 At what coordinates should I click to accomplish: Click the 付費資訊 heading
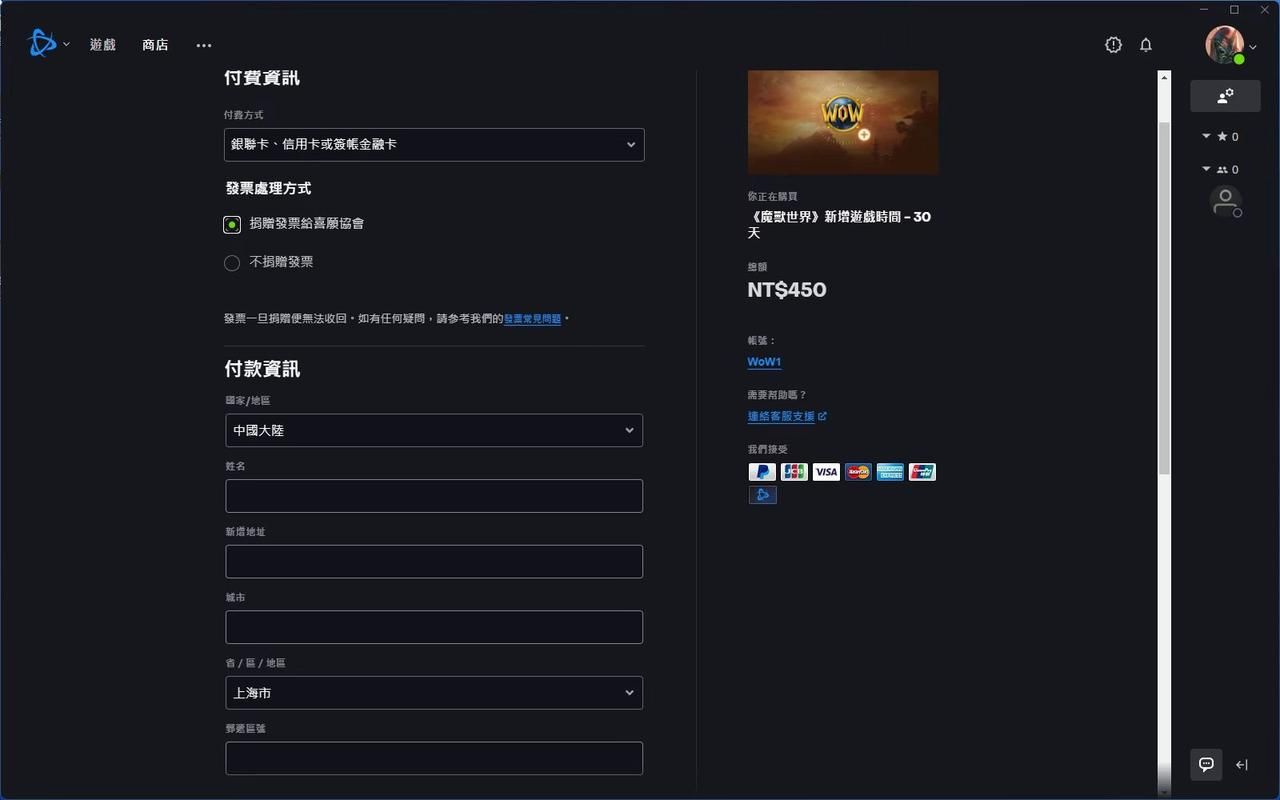(262, 78)
